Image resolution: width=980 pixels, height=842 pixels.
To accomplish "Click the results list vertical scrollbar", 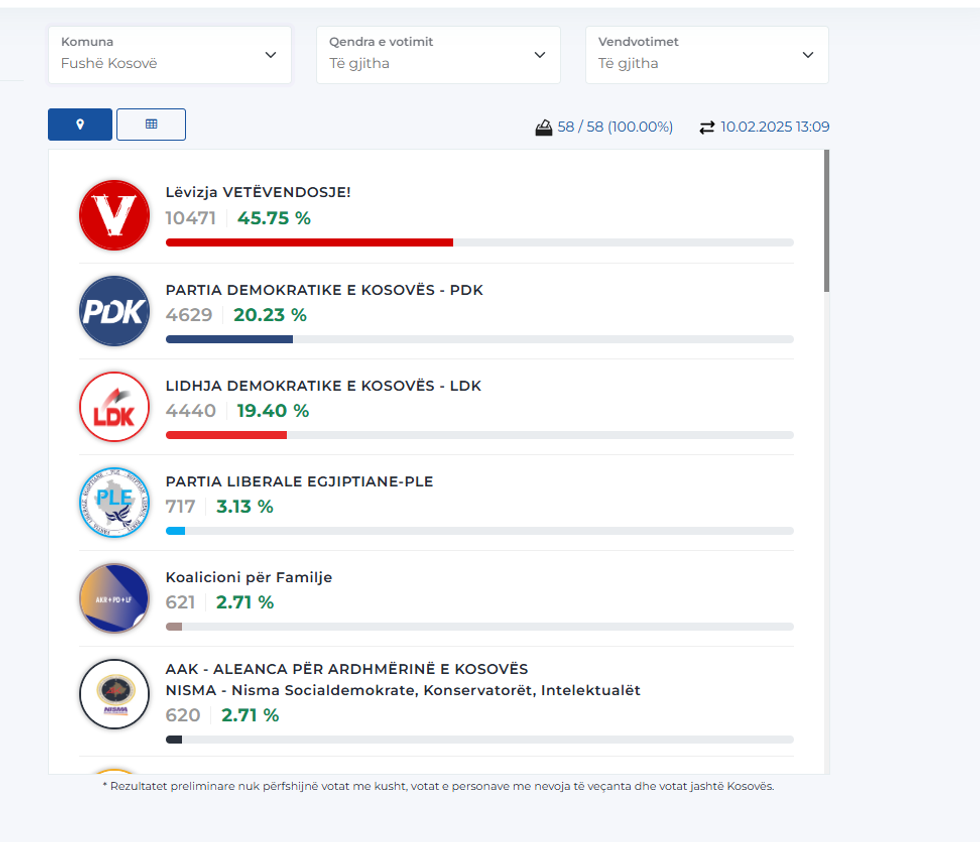I will coord(826,222).
